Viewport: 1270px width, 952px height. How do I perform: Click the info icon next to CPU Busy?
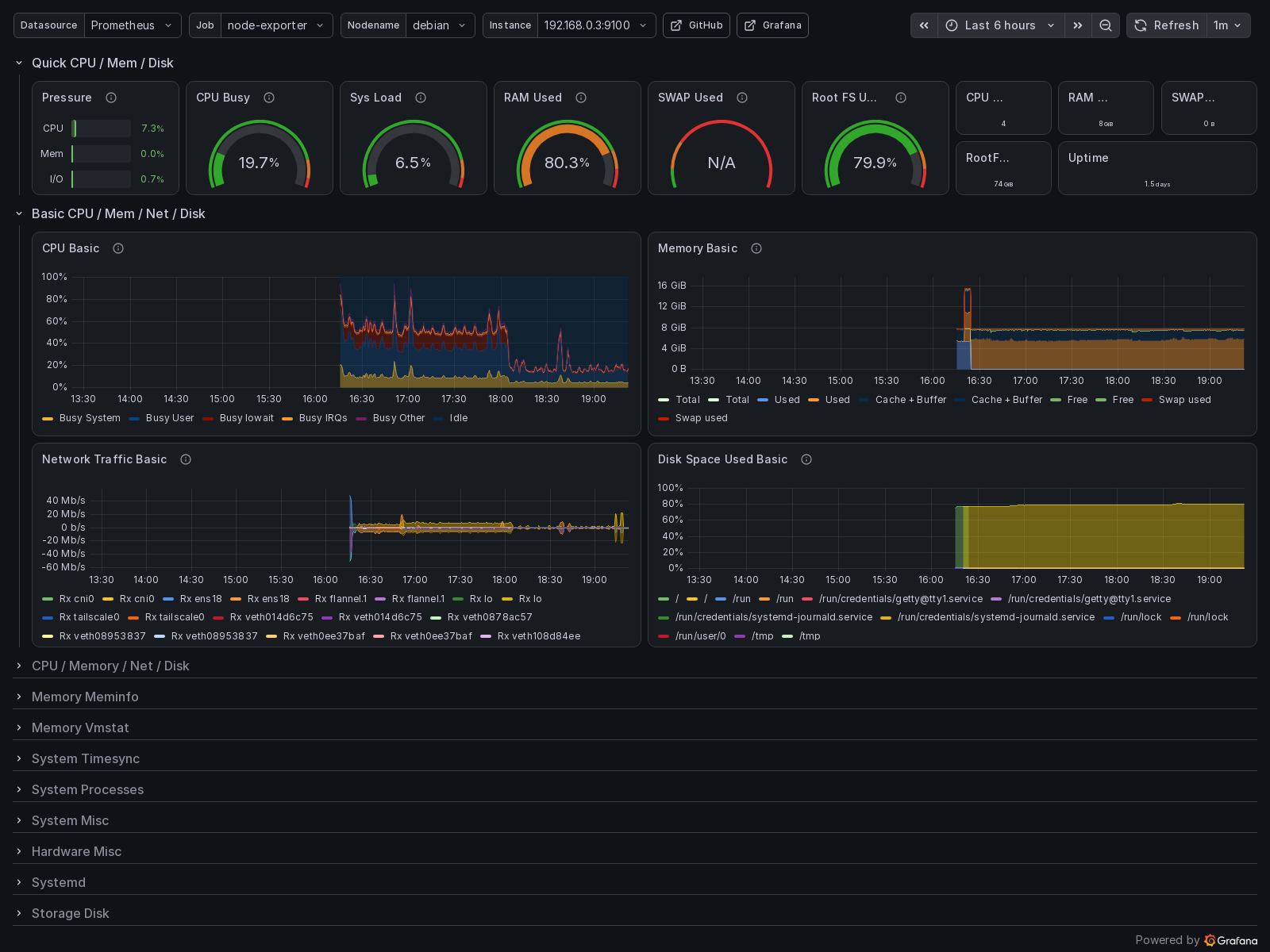269,98
